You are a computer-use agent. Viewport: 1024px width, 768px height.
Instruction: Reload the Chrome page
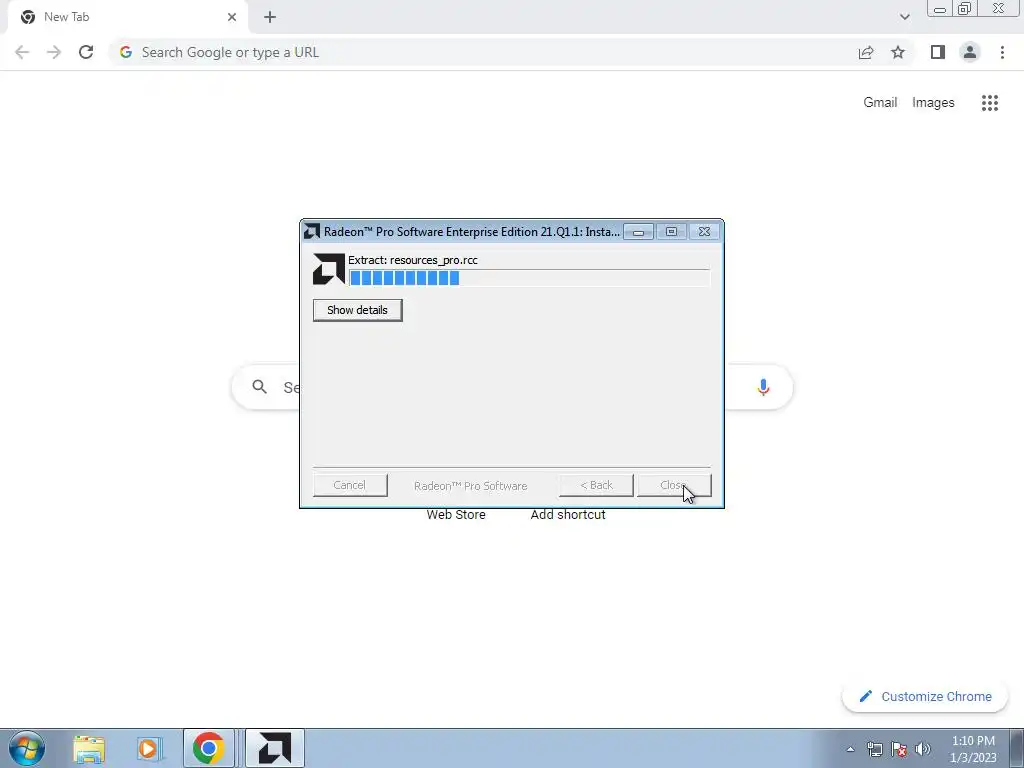[86, 52]
